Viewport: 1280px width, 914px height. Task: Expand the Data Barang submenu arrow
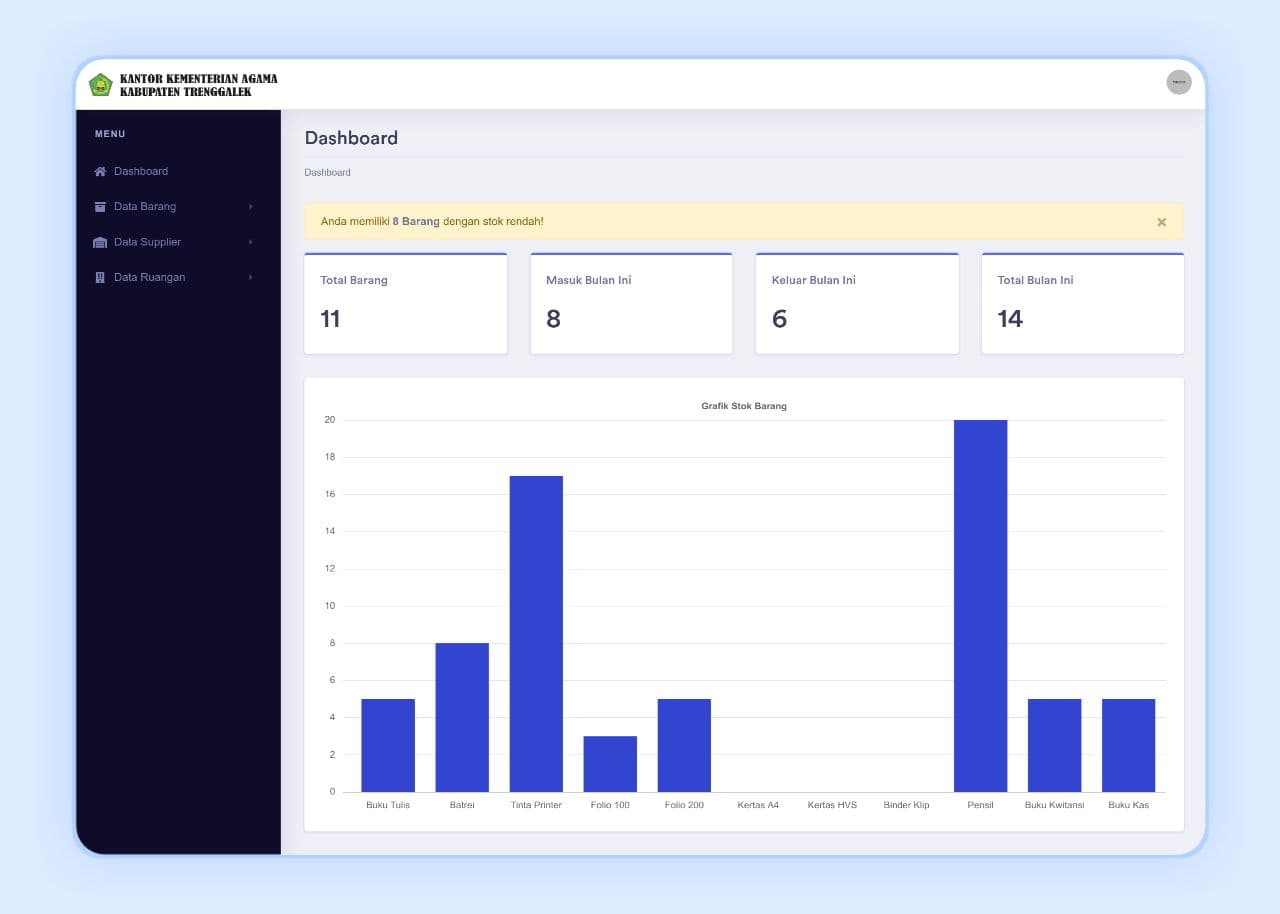pos(251,207)
